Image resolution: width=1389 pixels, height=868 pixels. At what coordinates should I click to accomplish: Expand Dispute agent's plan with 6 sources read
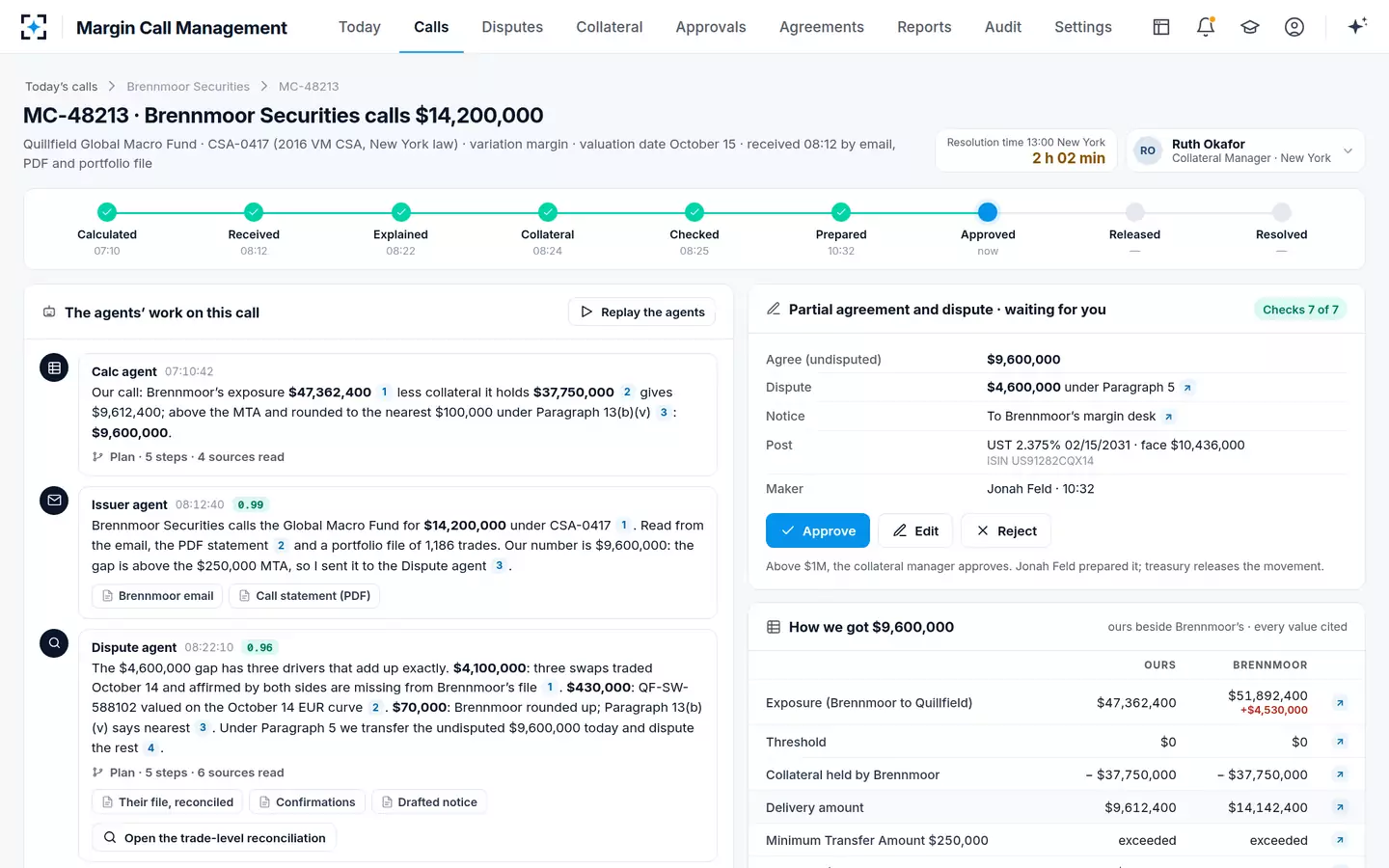pos(188,773)
